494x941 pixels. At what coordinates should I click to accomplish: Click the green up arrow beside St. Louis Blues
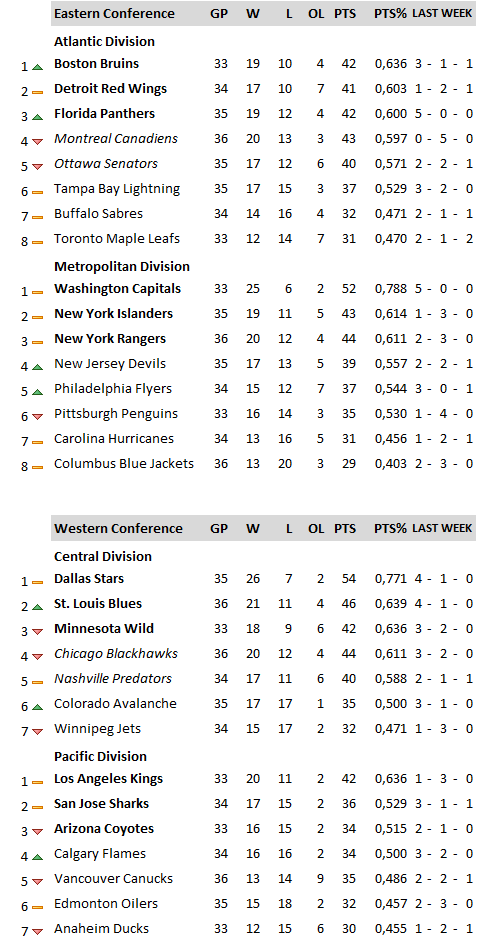(37, 607)
